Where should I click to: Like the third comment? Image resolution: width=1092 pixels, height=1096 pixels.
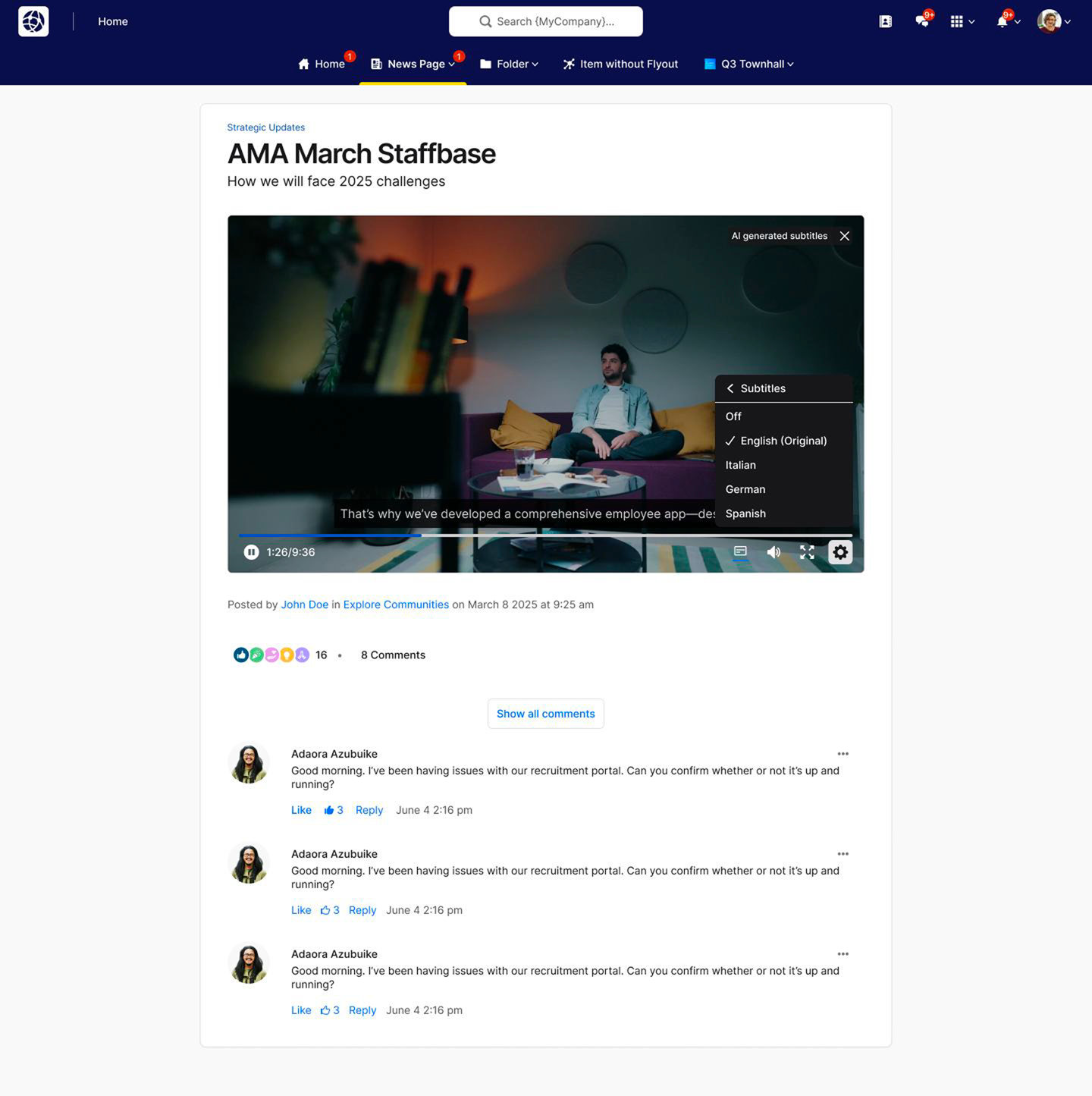[x=301, y=1010]
